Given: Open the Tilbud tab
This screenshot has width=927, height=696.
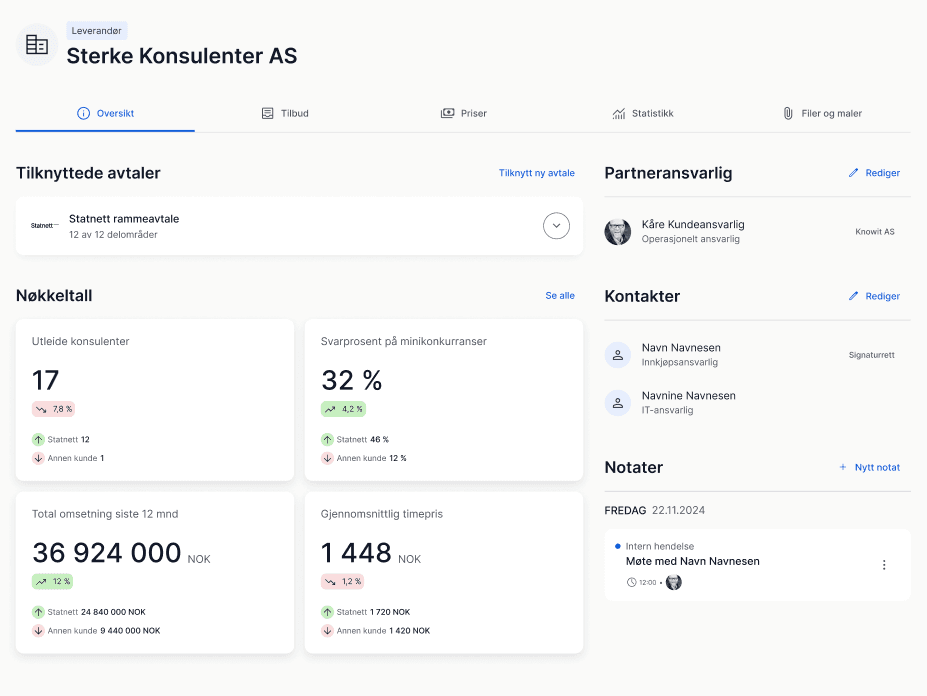Looking at the screenshot, I should [x=286, y=113].
